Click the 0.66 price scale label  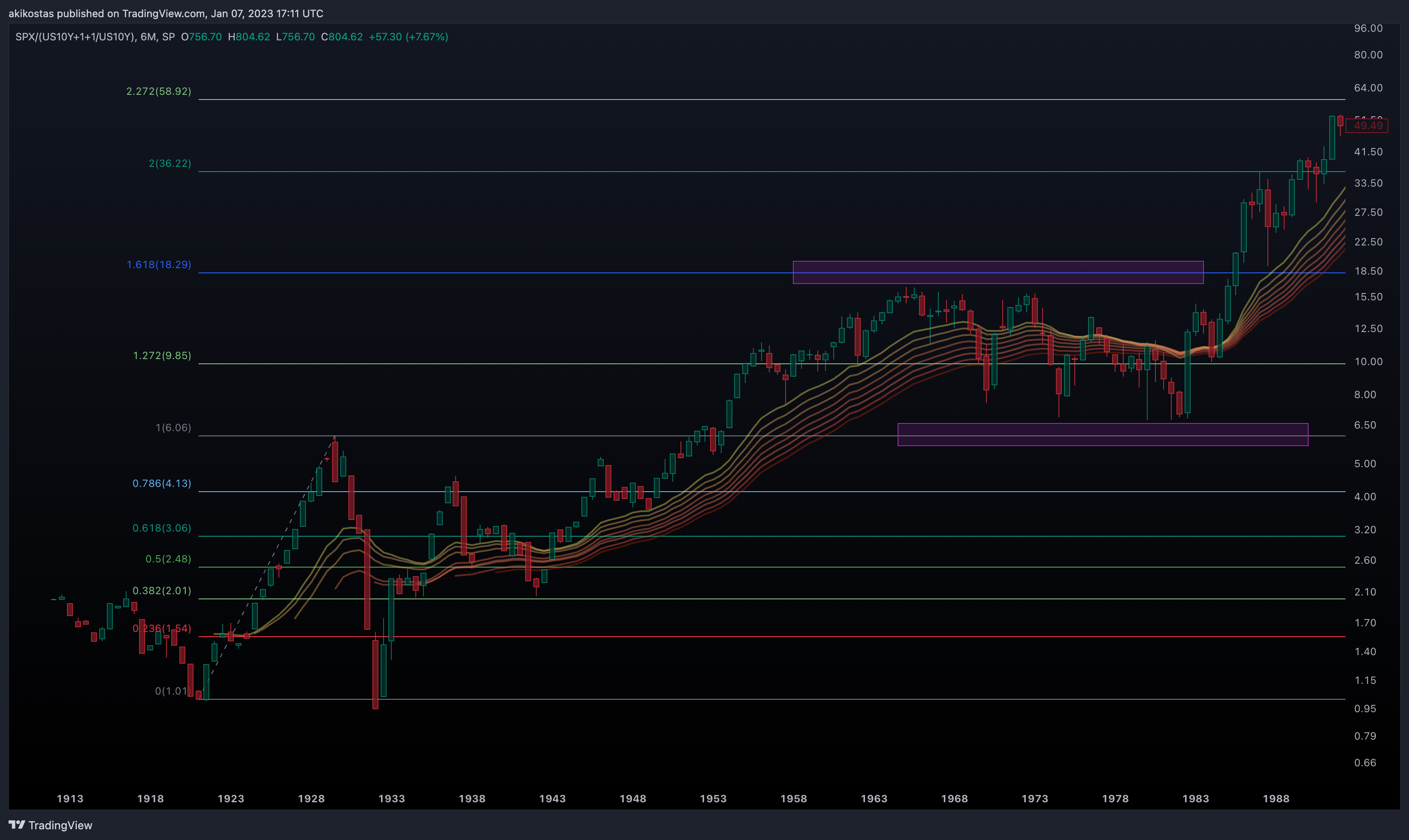click(1365, 763)
